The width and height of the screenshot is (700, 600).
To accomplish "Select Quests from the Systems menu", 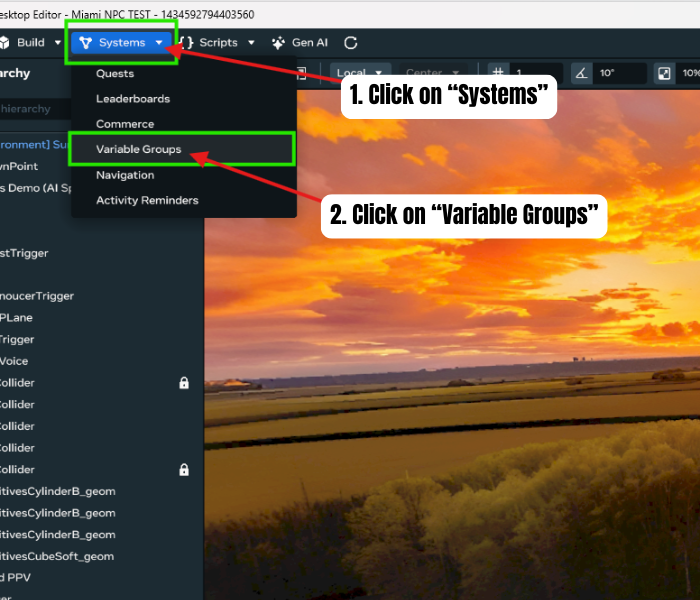I will point(115,74).
